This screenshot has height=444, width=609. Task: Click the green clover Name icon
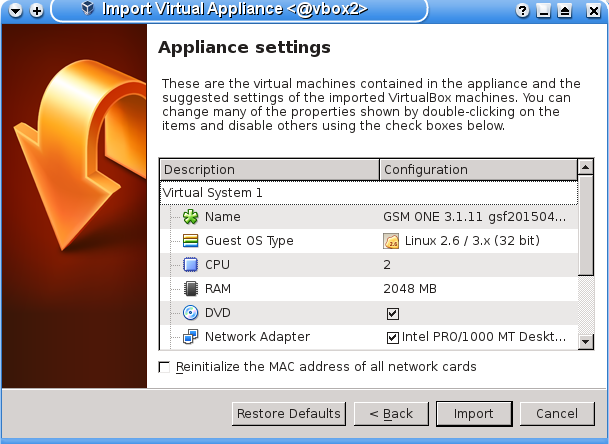(x=190, y=216)
